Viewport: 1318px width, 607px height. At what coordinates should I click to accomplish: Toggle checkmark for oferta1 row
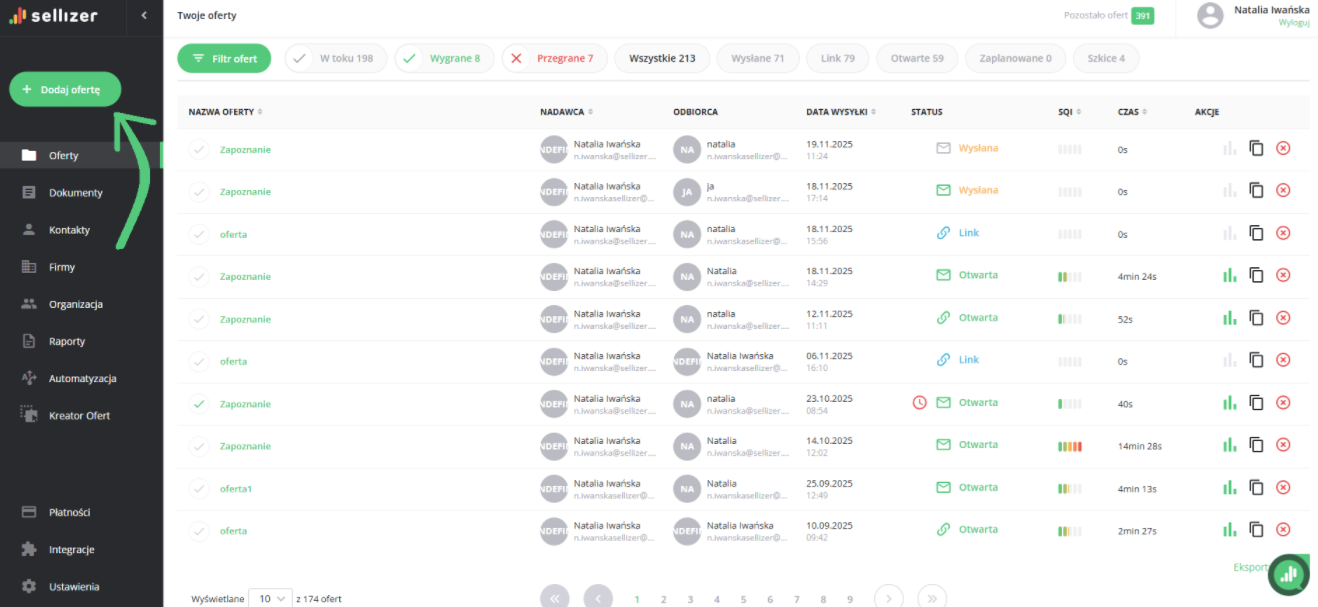tap(199, 489)
